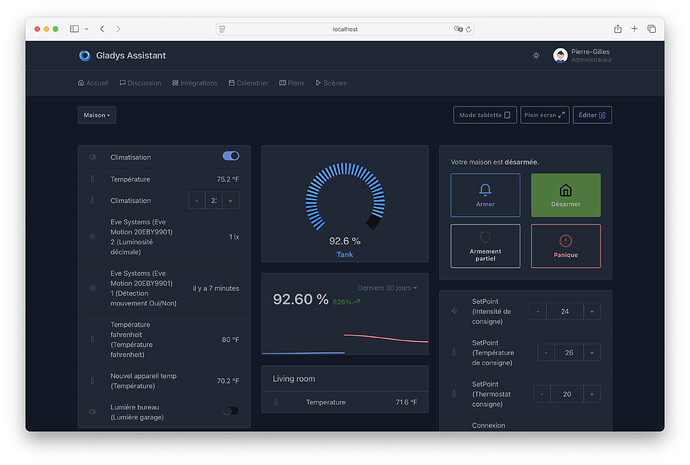Expand the Derniers 30 jours dropdown

(x=388, y=288)
